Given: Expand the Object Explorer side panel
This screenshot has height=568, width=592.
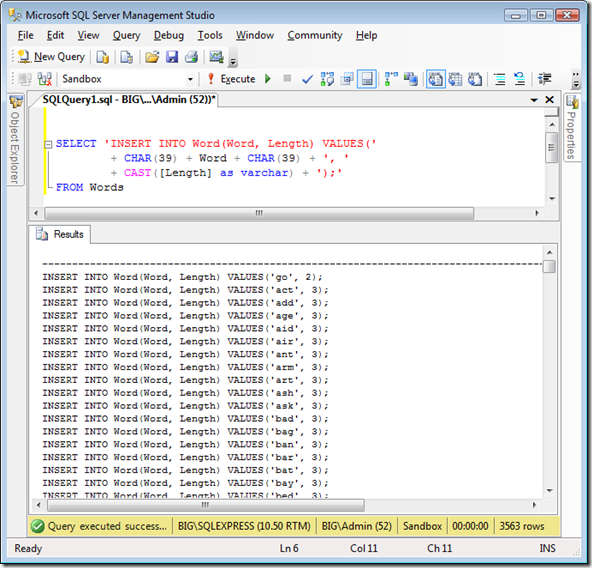Looking at the screenshot, I should tap(15, 140).
